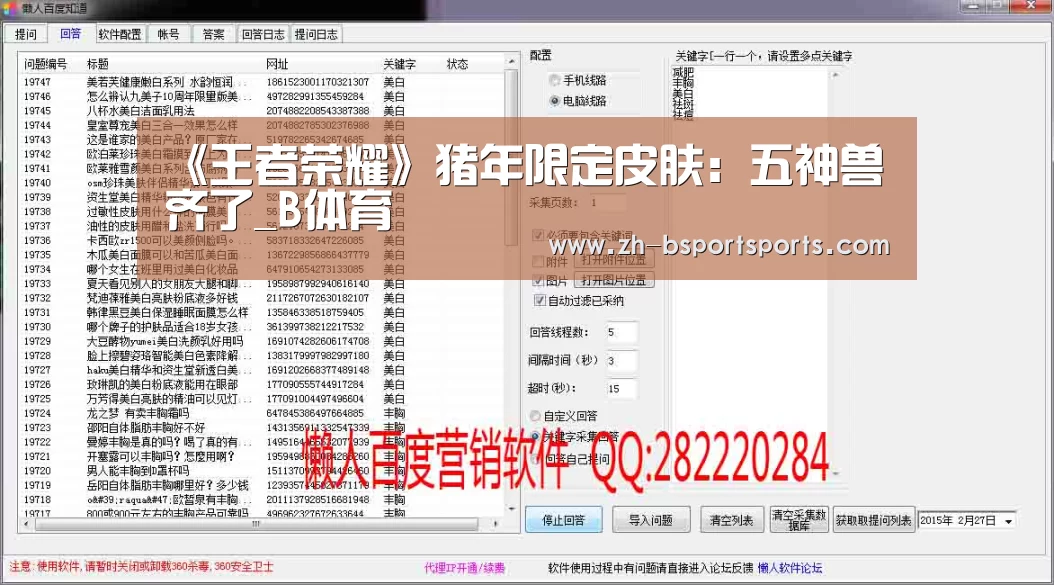Screen dimensions: 1054x585
Task: Click question list scroll-down arrow
Action: tap(512, 509)
